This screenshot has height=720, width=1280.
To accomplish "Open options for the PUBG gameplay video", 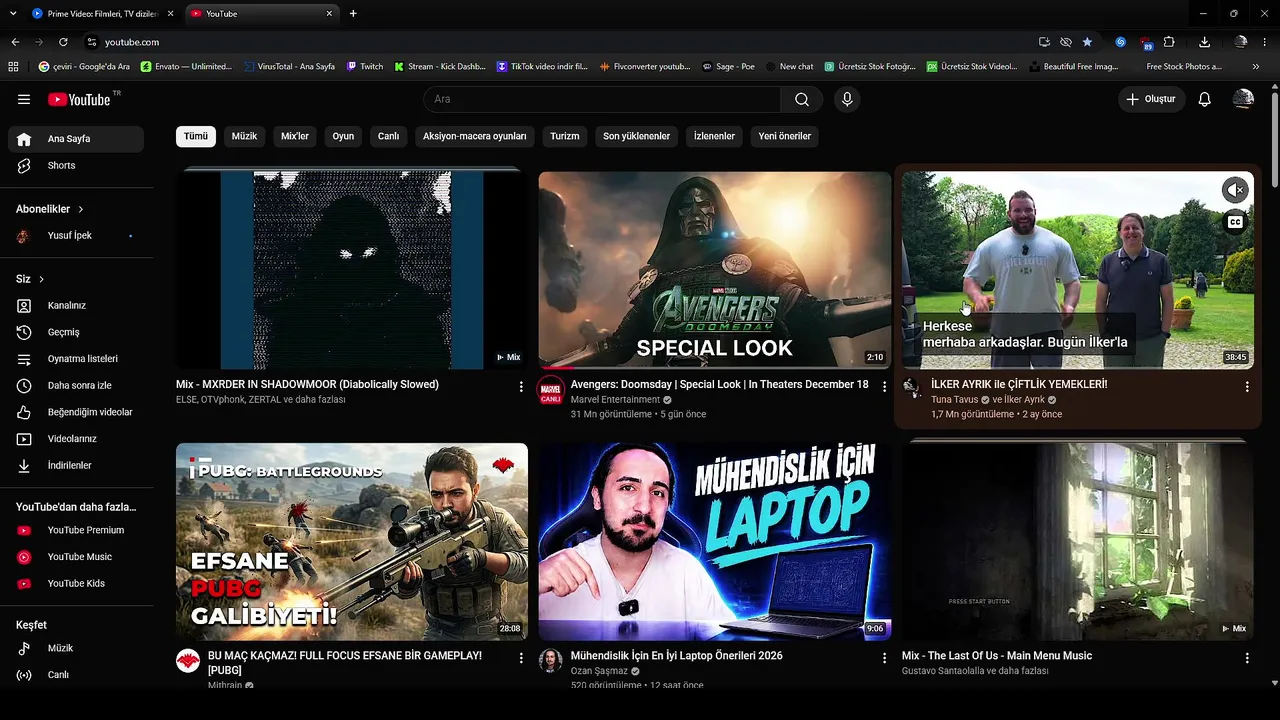I will pos(521,658).
